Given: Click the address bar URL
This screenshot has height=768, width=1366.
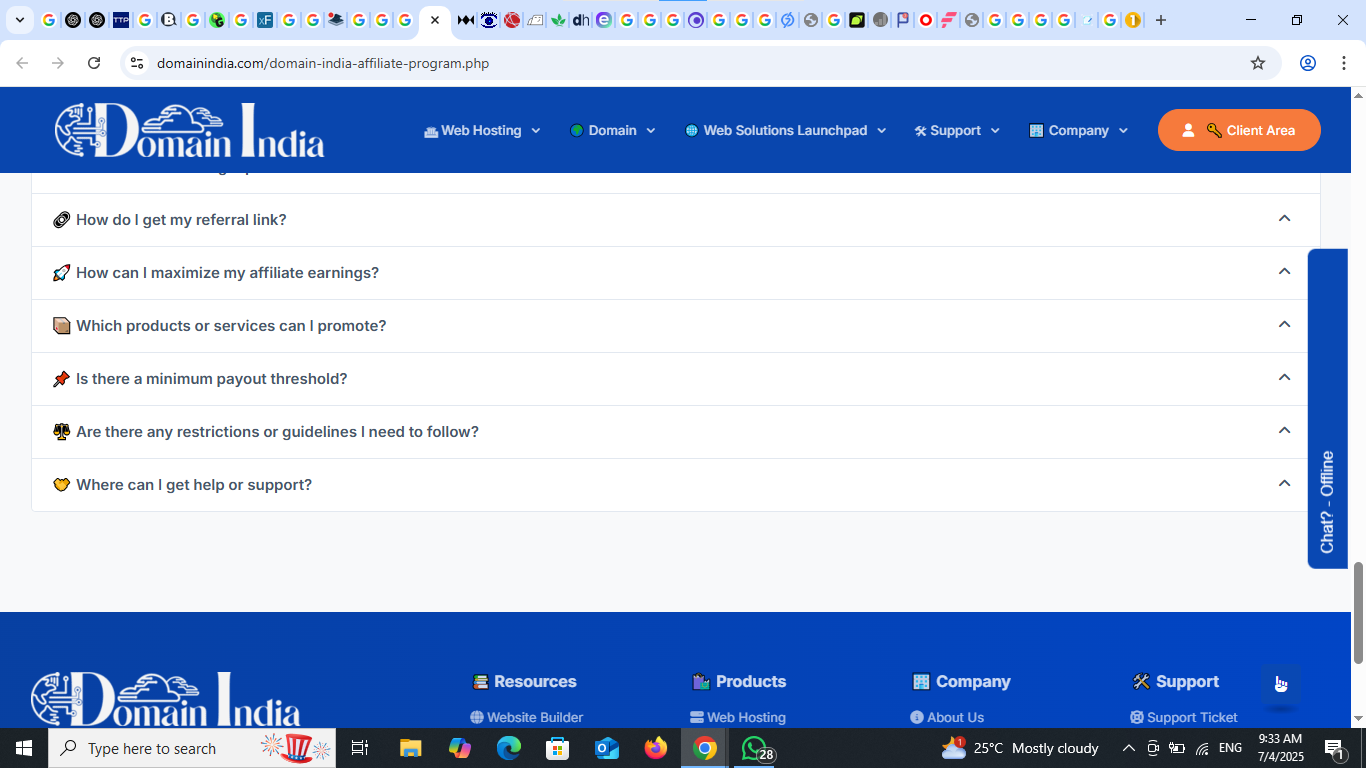Looking at the screenshot, I should pos(323,63).
